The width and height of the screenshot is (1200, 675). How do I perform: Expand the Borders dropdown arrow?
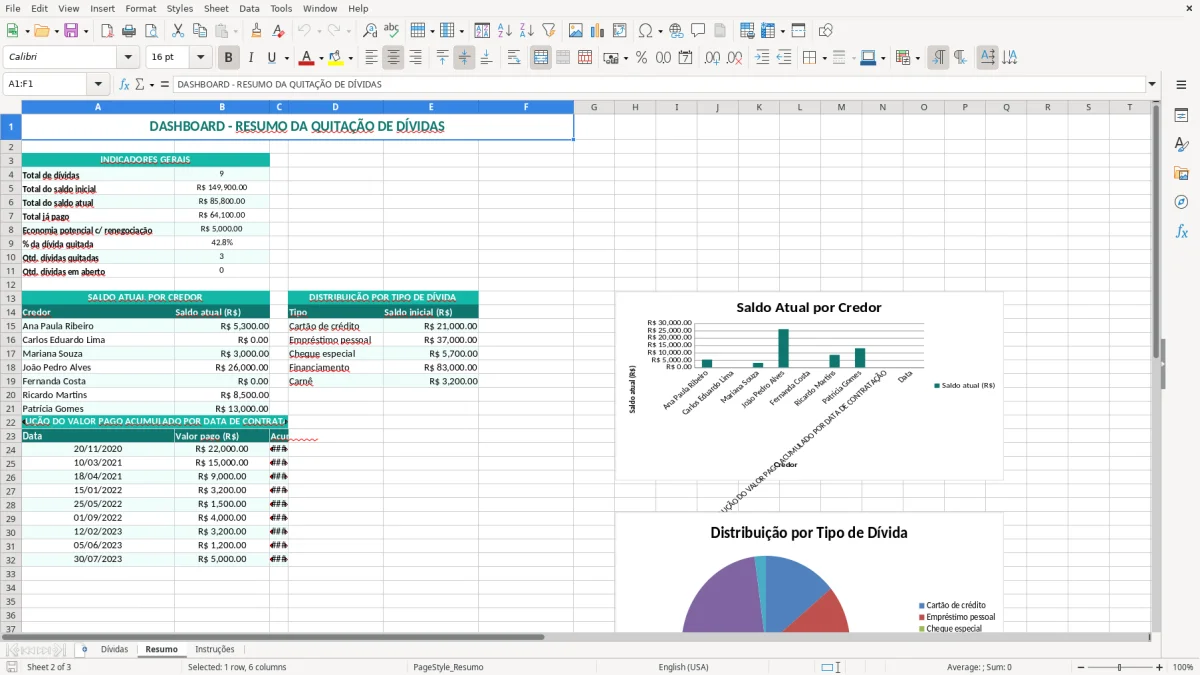click(825, 58)
